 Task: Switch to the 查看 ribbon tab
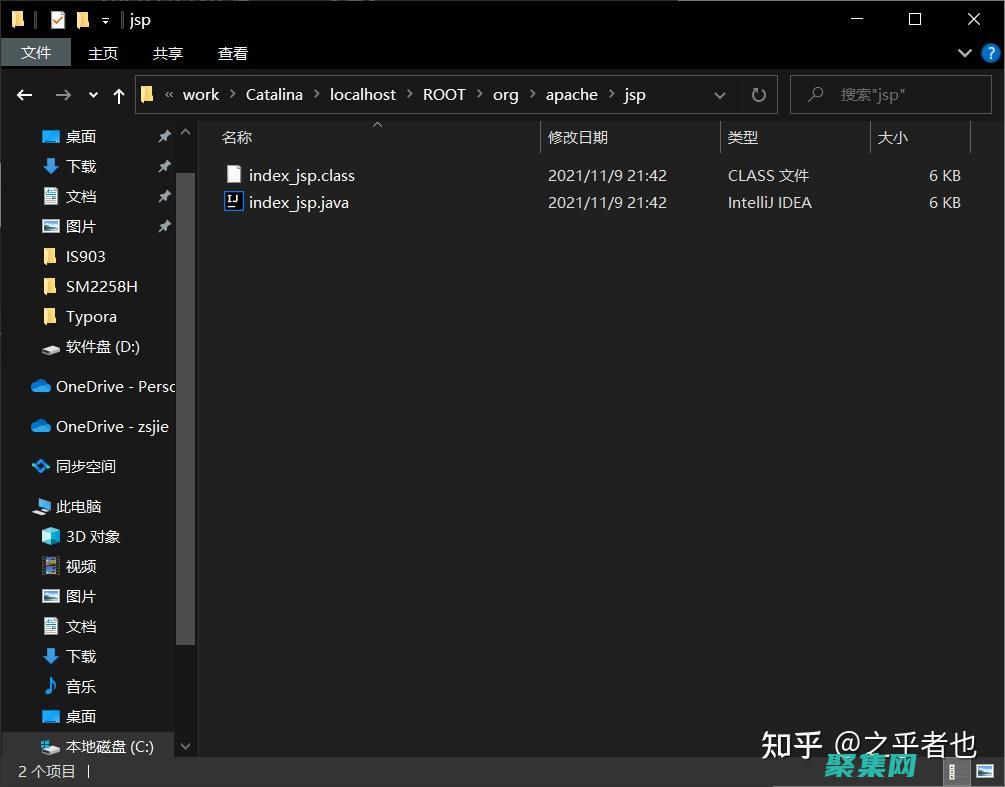[x=232, y=52]
